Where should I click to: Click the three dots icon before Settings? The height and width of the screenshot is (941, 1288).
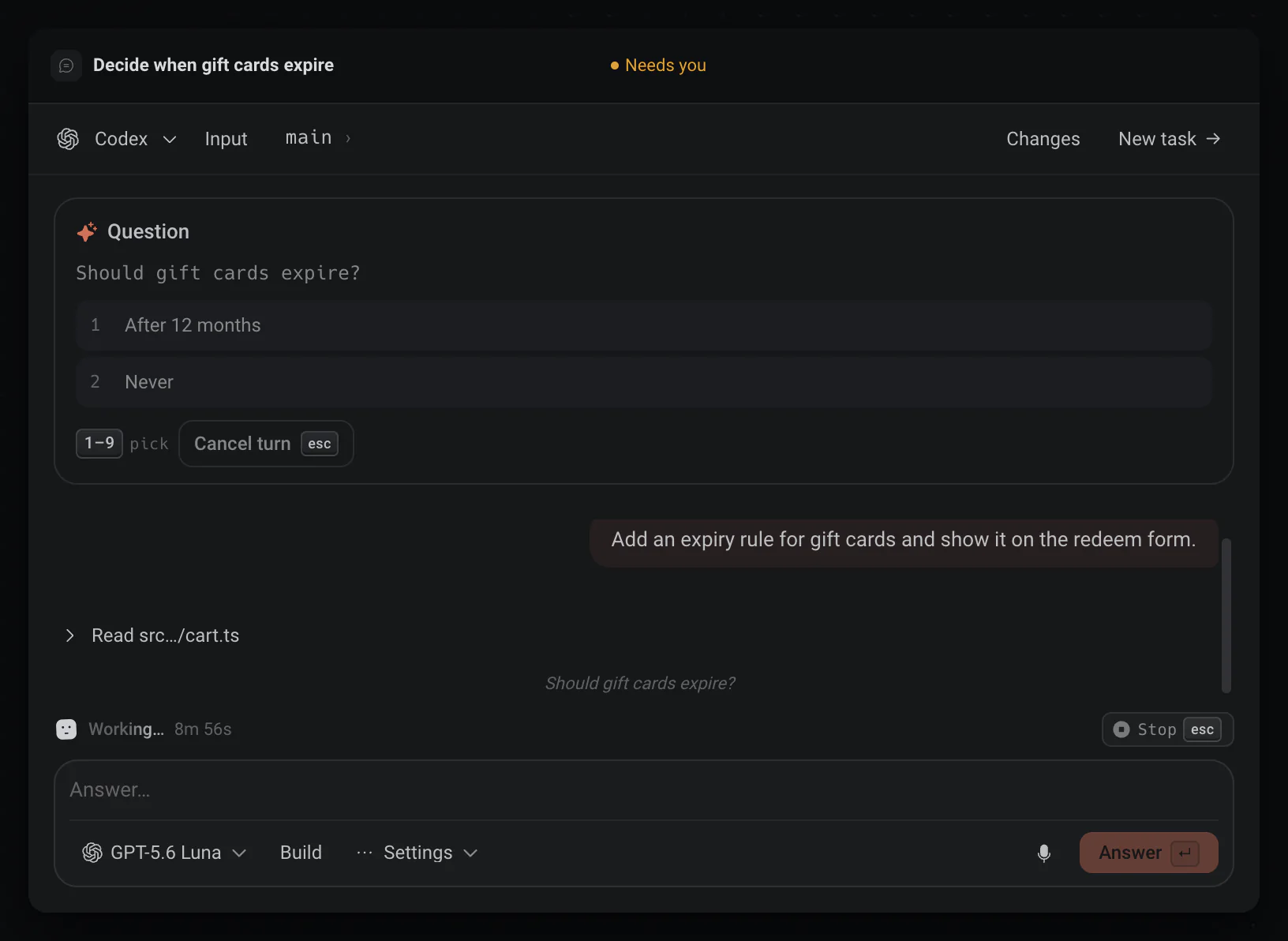pos(364,853)
